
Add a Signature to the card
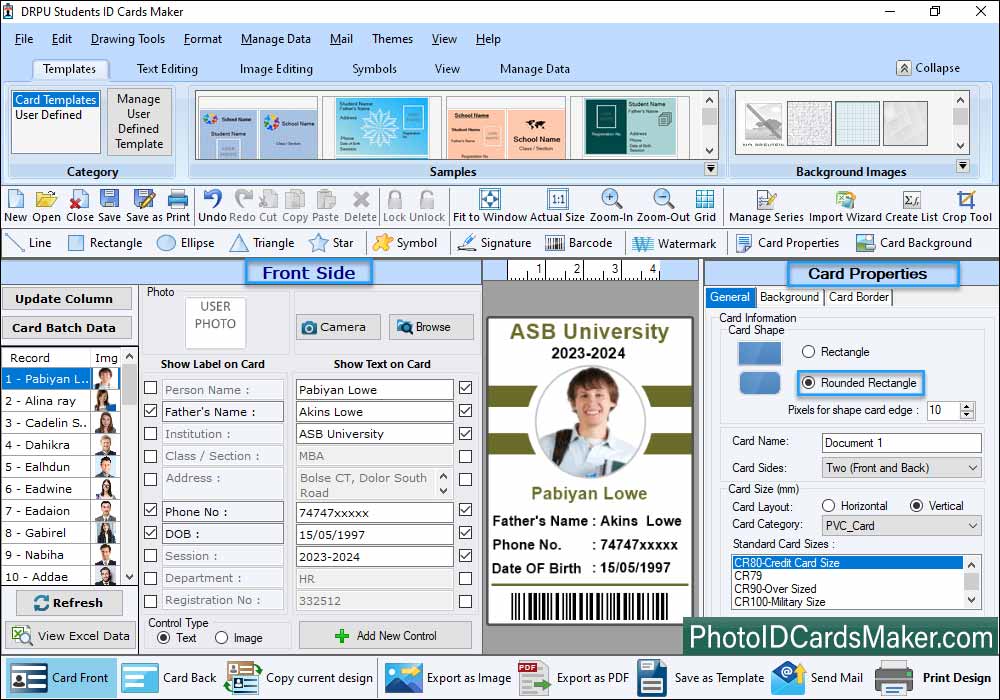pyautogui.click(x=494, y=243)
